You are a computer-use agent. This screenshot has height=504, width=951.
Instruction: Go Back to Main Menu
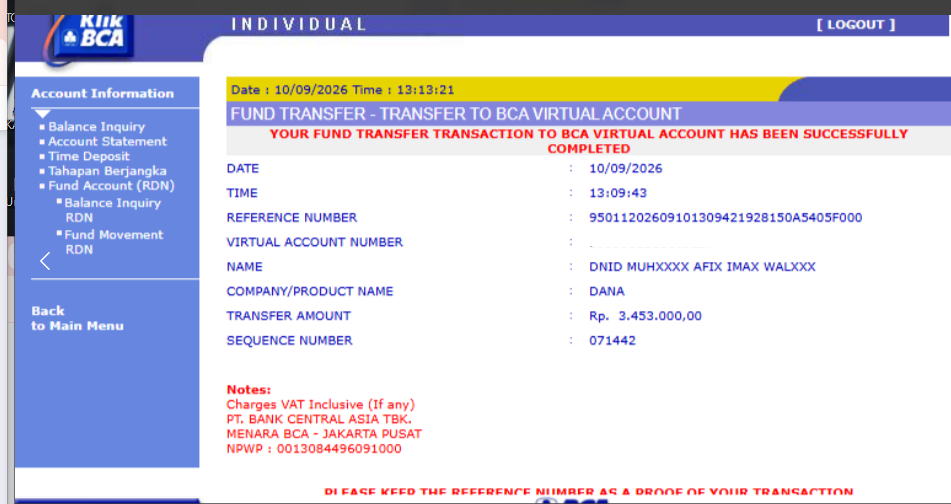pos(77,318)
